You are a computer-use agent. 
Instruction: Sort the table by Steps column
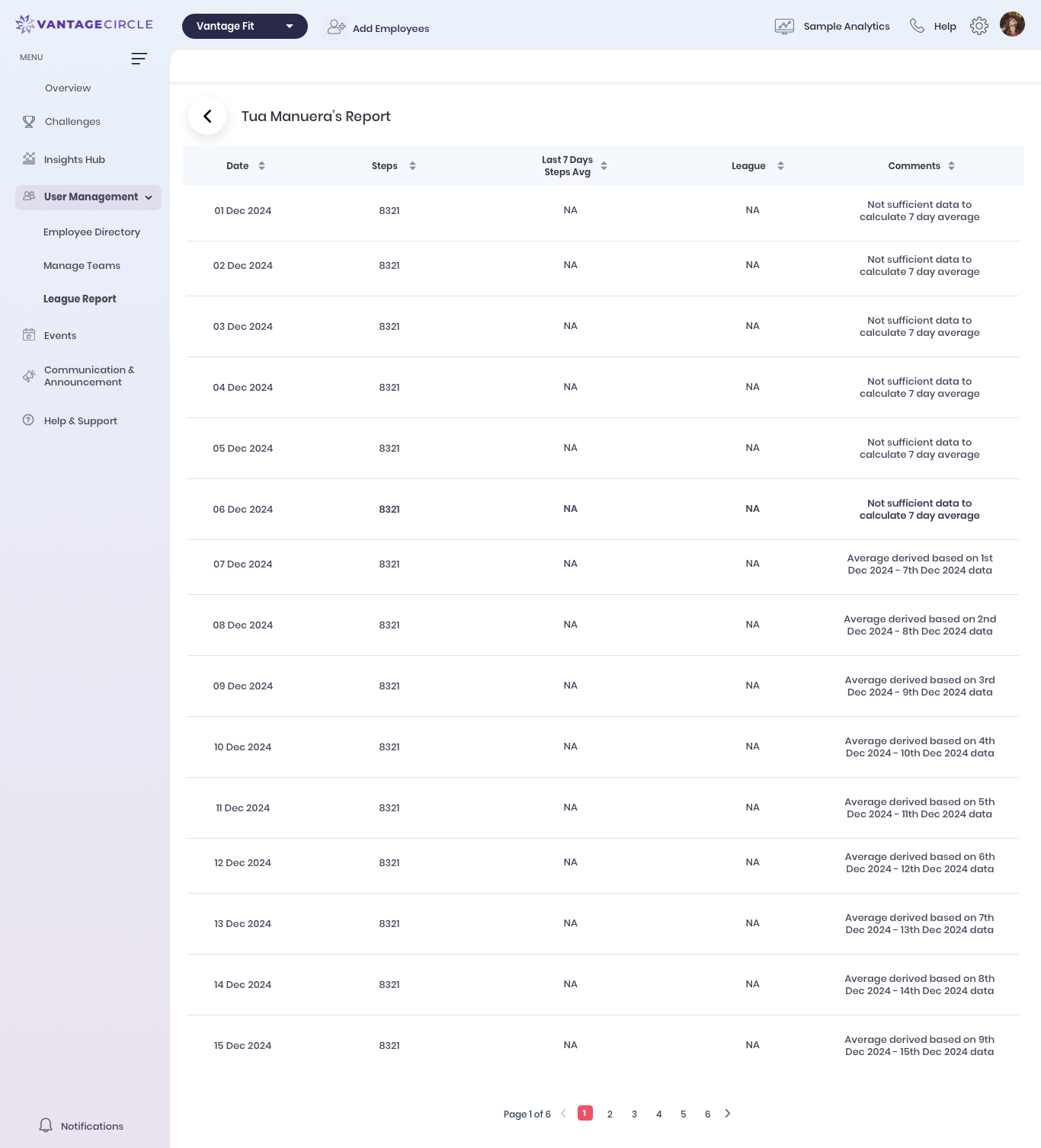(412, 166)
